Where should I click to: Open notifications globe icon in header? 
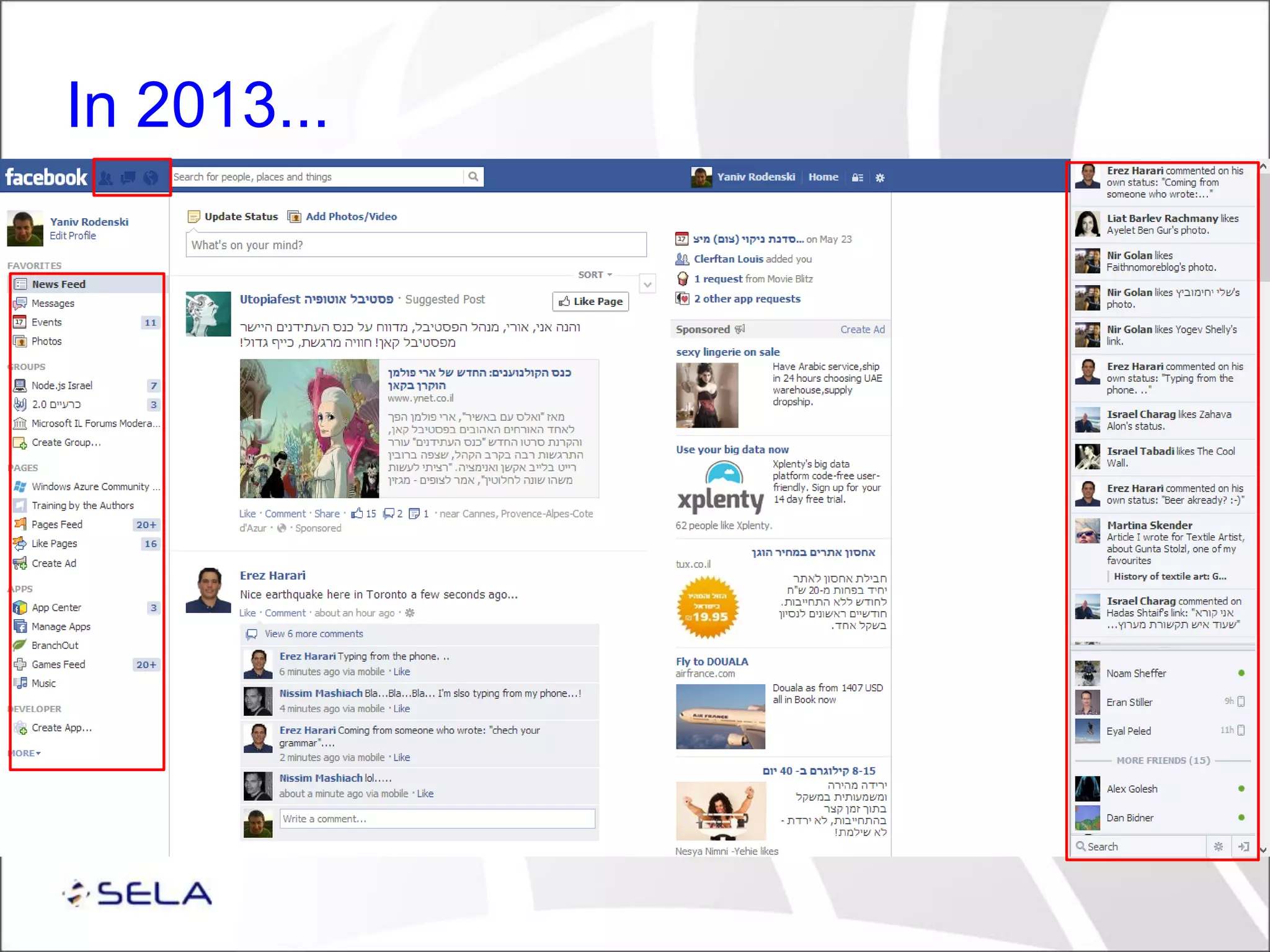point(151,178)
